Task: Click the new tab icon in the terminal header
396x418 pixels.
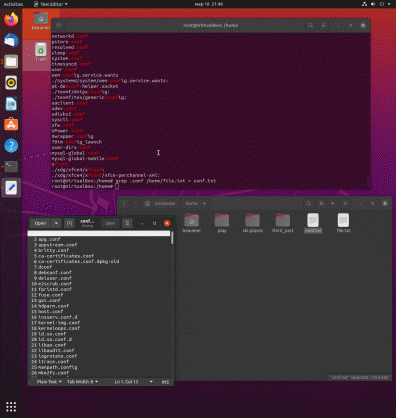Action: tap(59, 25)
